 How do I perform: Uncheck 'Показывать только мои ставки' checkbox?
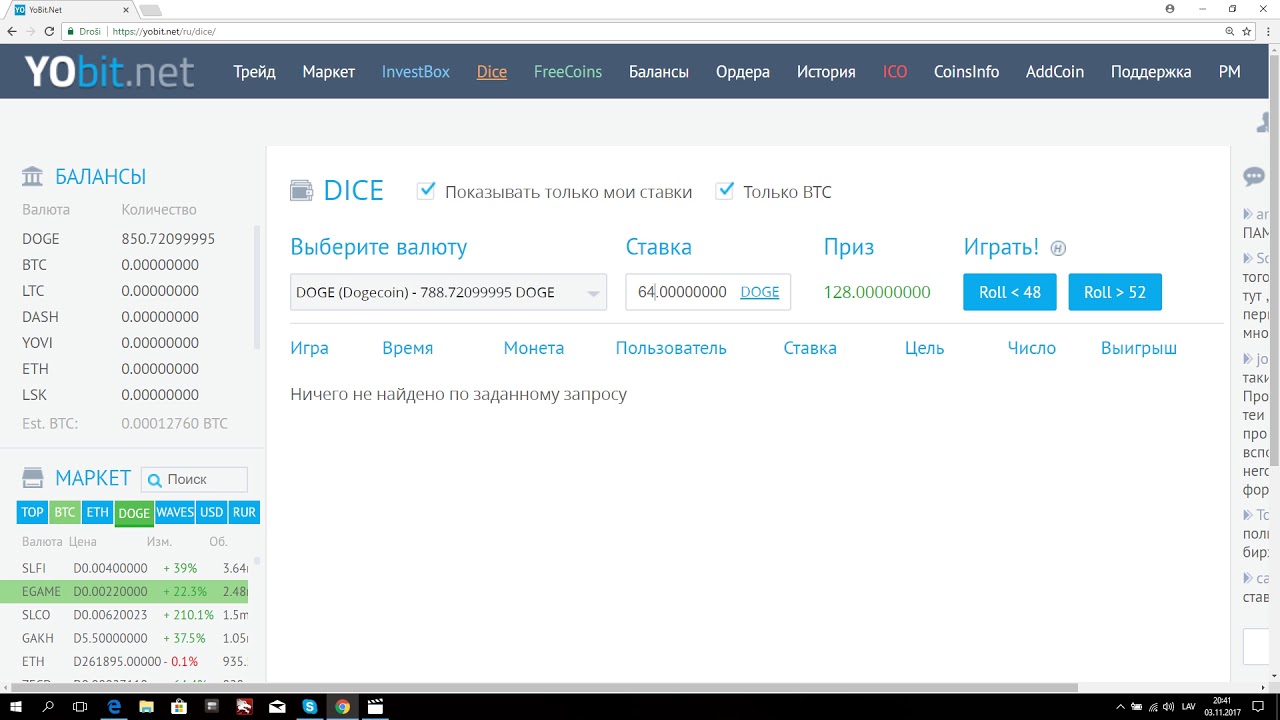coord(426,191)
